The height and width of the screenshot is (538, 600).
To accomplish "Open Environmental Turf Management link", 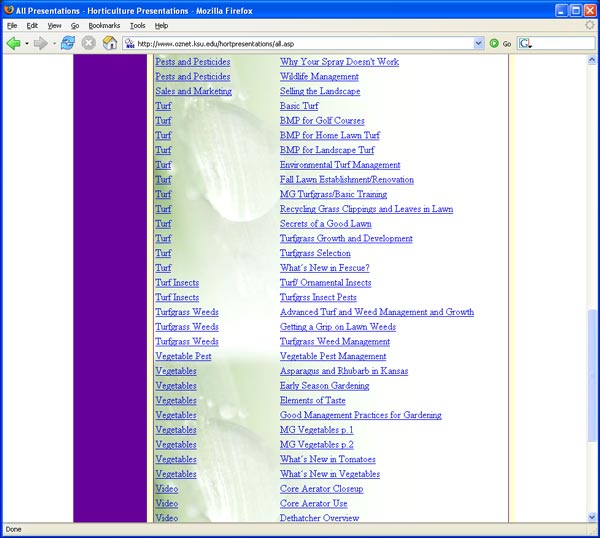I will pyautogui.click(x=340, y=165).
